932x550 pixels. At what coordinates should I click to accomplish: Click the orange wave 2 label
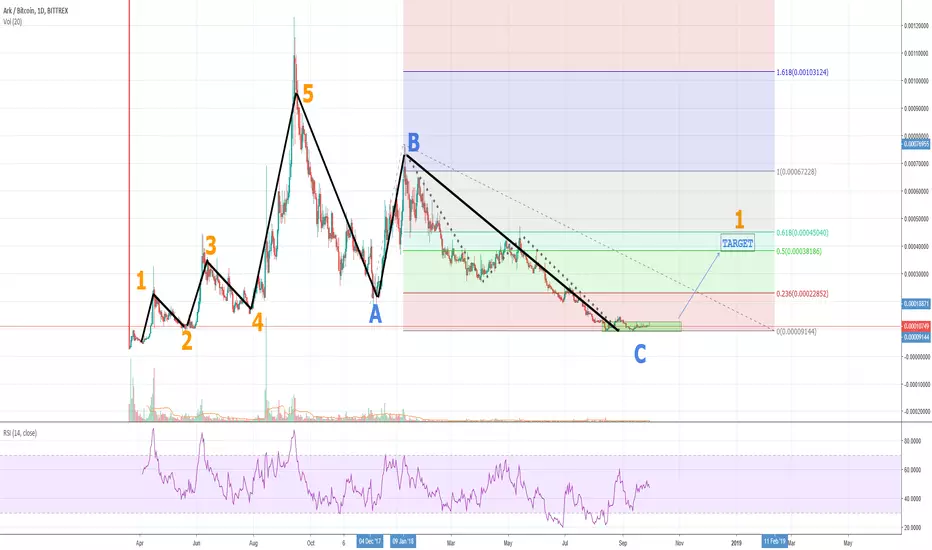(187, 341)
